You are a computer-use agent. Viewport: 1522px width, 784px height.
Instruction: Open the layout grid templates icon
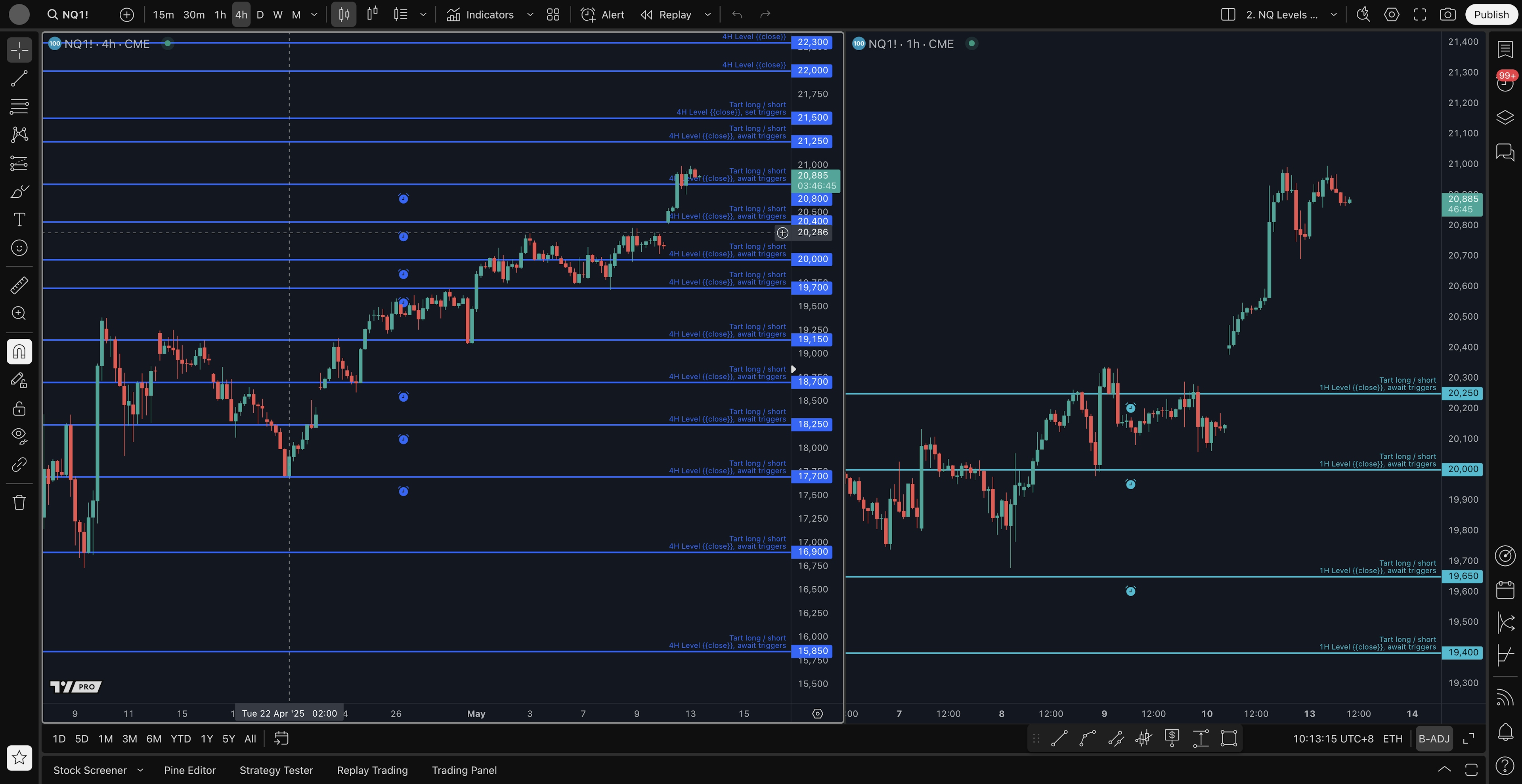[x=553, y=15]
